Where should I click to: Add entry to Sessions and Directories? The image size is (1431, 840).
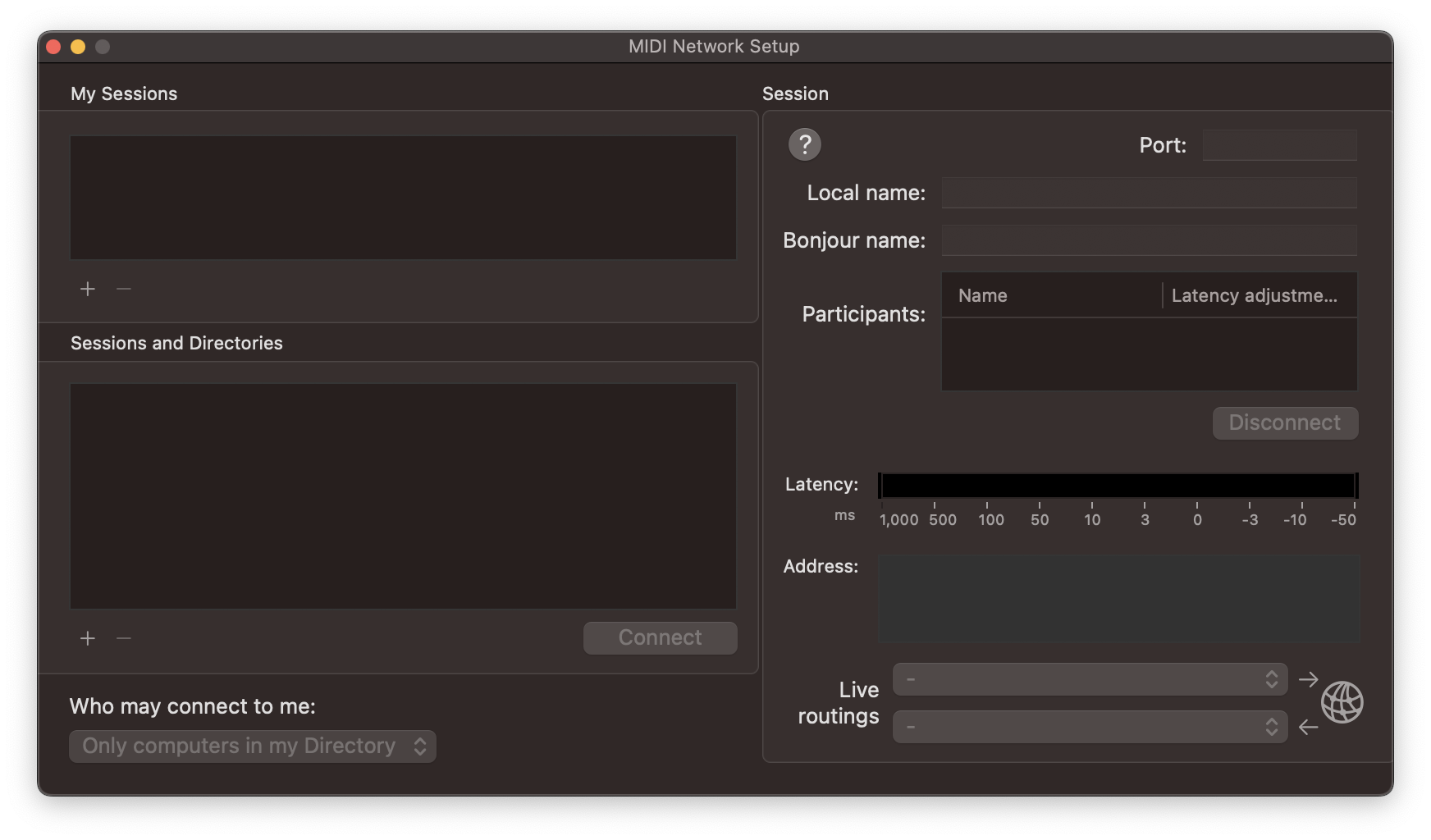pos(88,638)
